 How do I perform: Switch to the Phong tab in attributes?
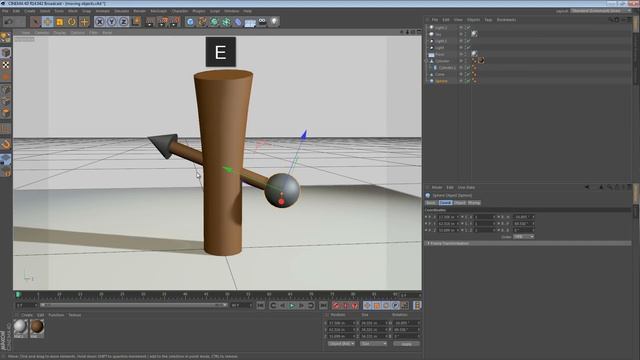(474, 203)
